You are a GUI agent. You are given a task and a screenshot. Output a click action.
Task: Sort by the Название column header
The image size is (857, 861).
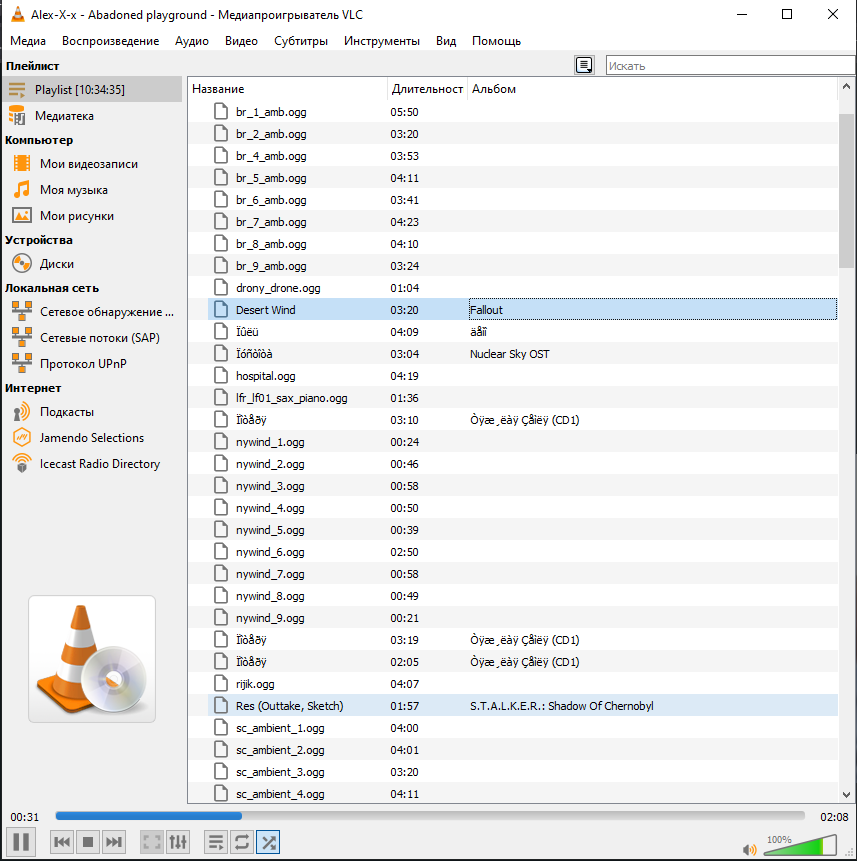[x=288, y=89]
